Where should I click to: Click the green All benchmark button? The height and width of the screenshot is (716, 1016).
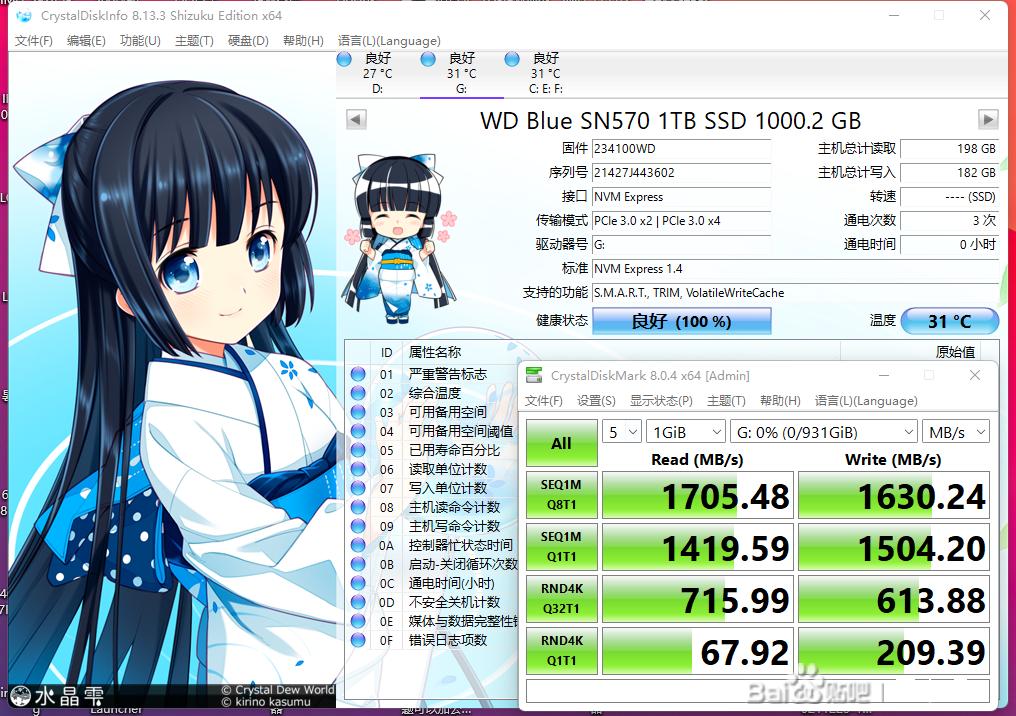coord(561,443)
